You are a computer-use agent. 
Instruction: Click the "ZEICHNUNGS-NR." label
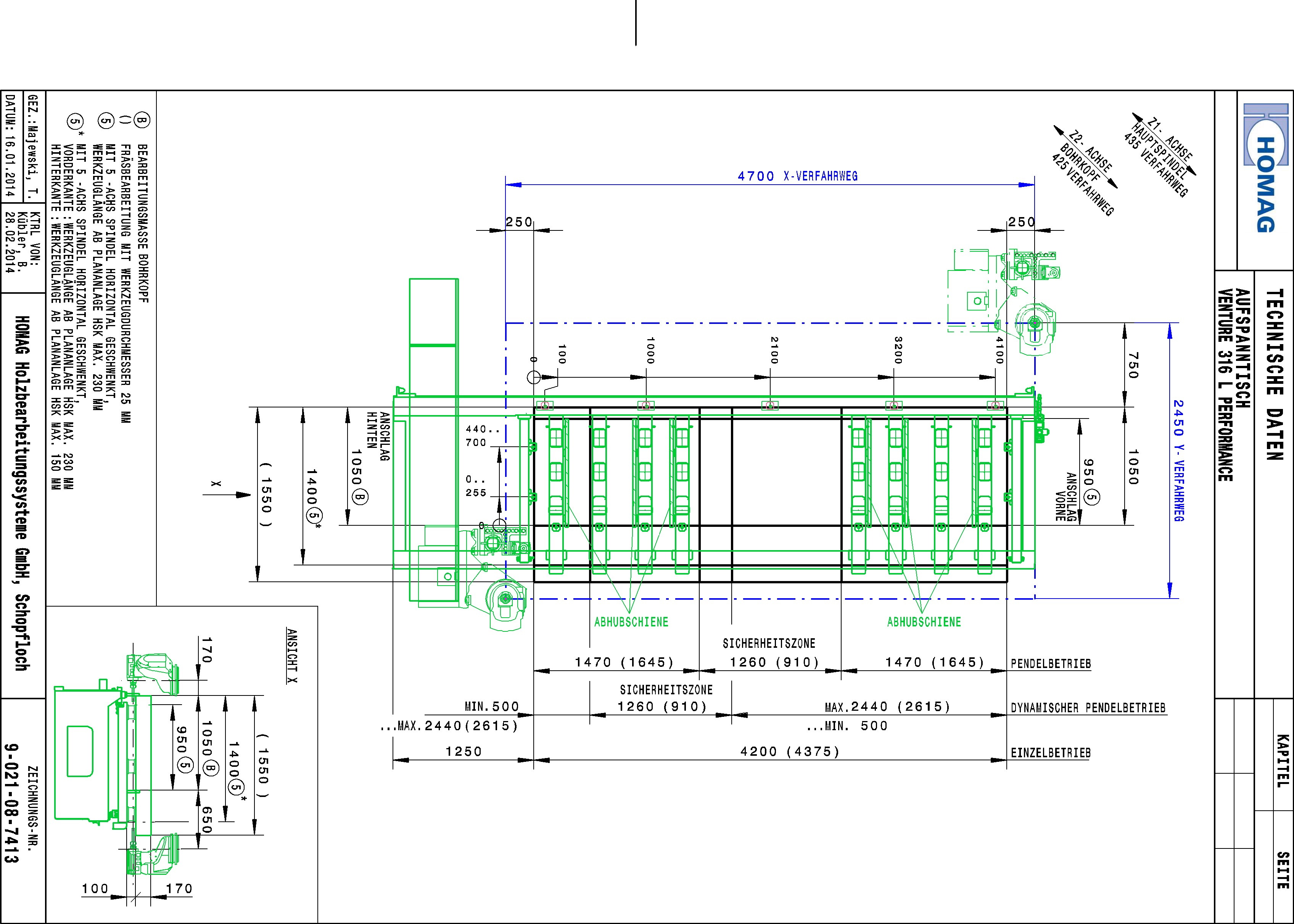[34, 808]
